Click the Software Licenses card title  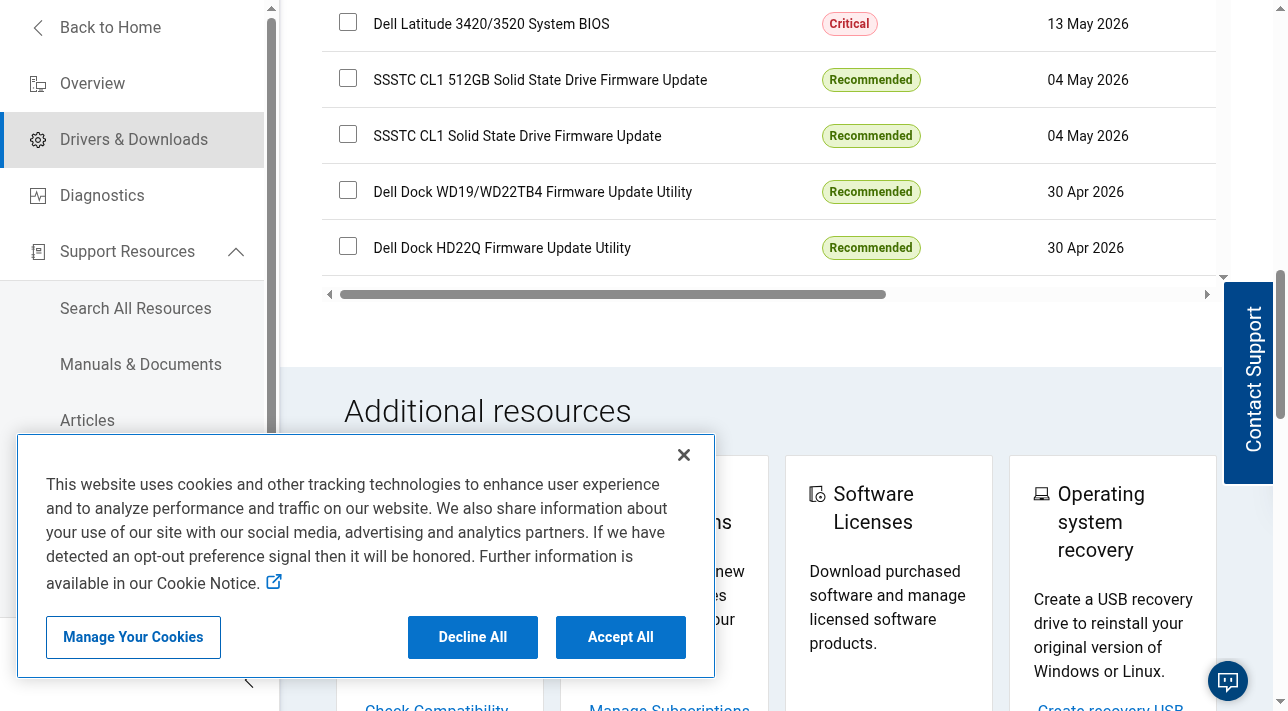(873, 508)
